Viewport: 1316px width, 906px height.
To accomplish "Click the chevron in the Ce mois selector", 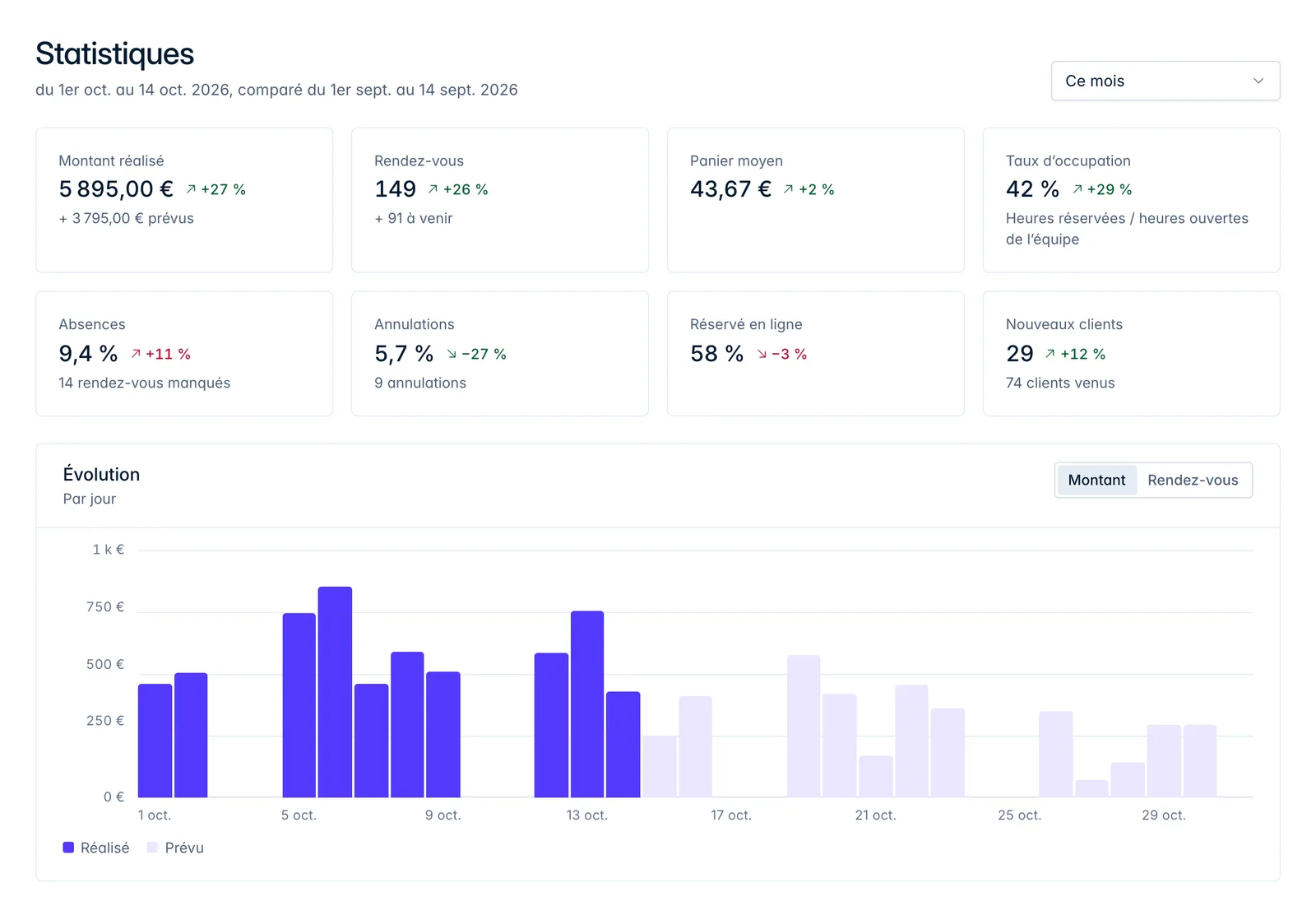I will (x=1258, y=81).
